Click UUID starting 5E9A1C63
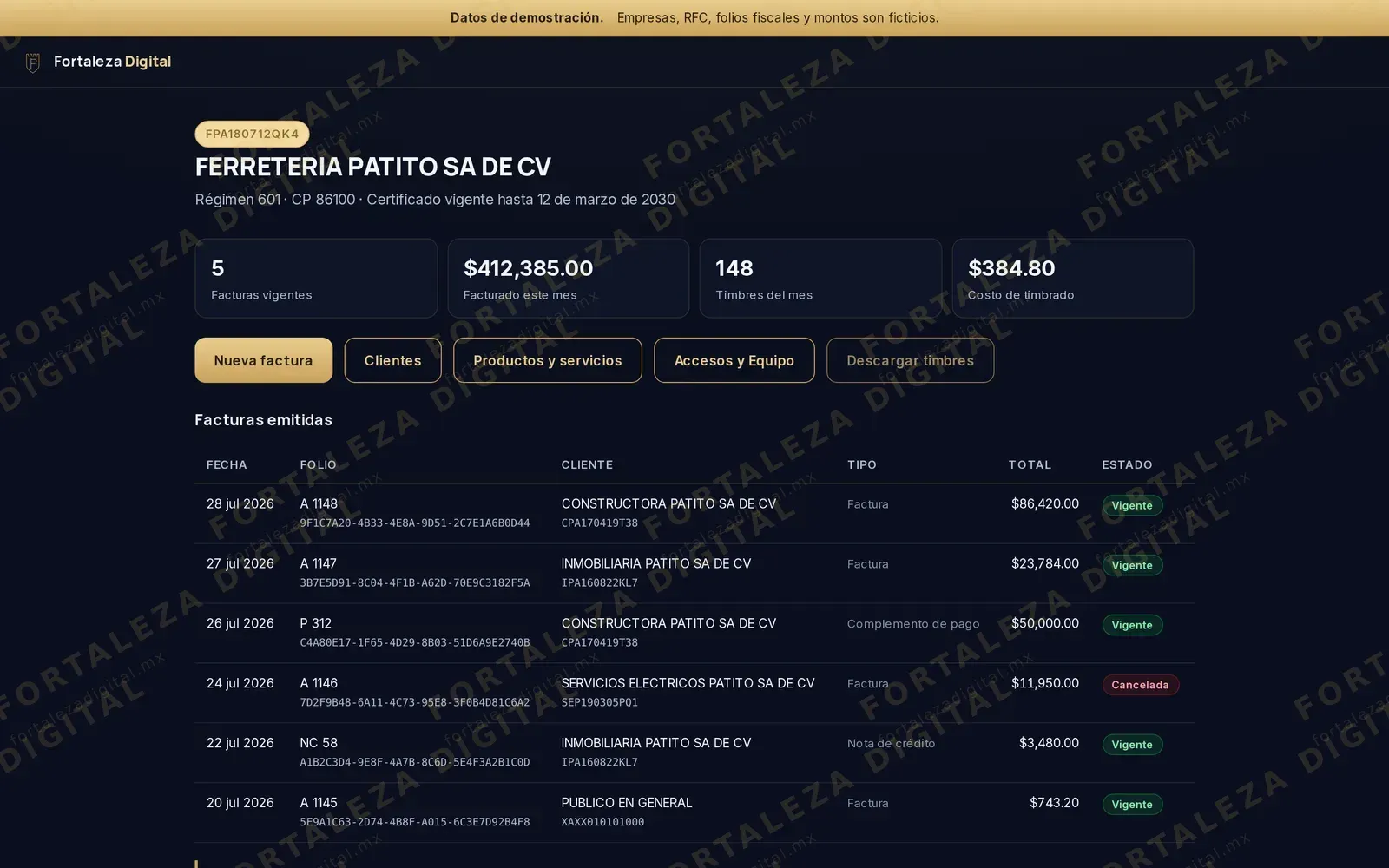 click(415, 823)
